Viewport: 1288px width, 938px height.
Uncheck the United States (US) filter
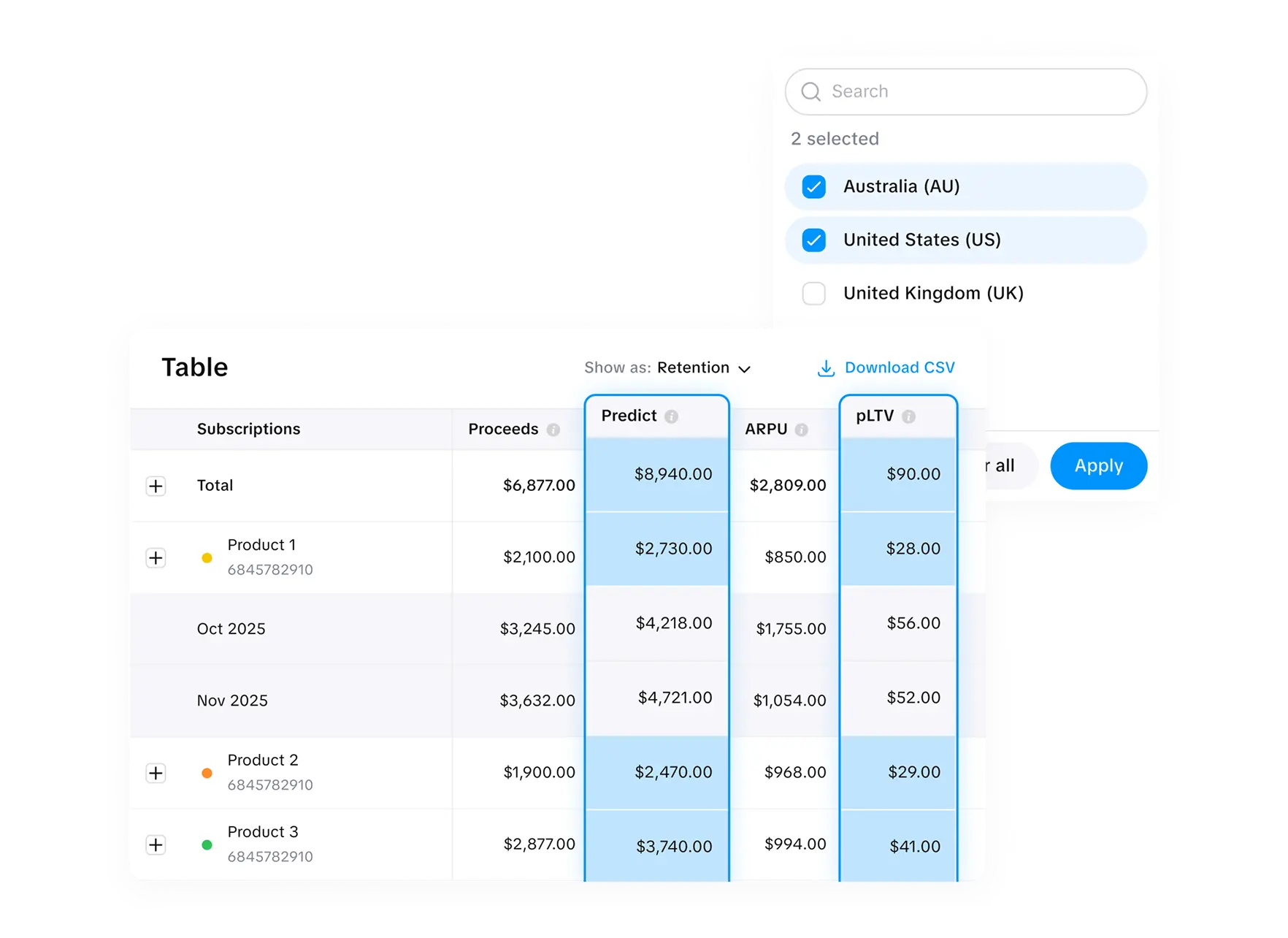point(813,240)
